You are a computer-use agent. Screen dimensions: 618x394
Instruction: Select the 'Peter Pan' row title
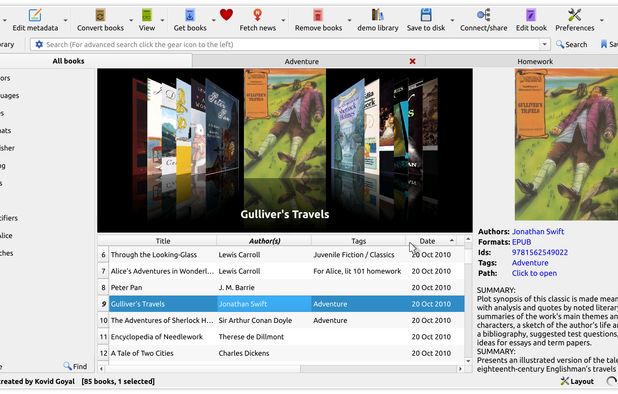coord(126,288)
